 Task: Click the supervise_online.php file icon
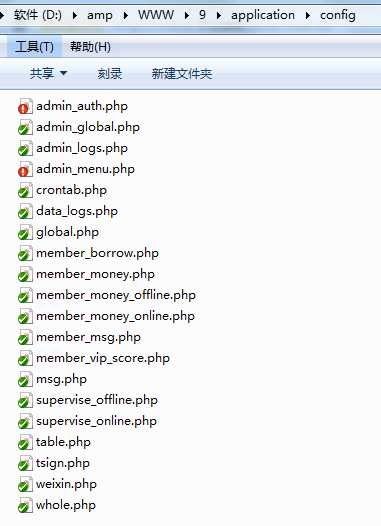pos(25,421)
